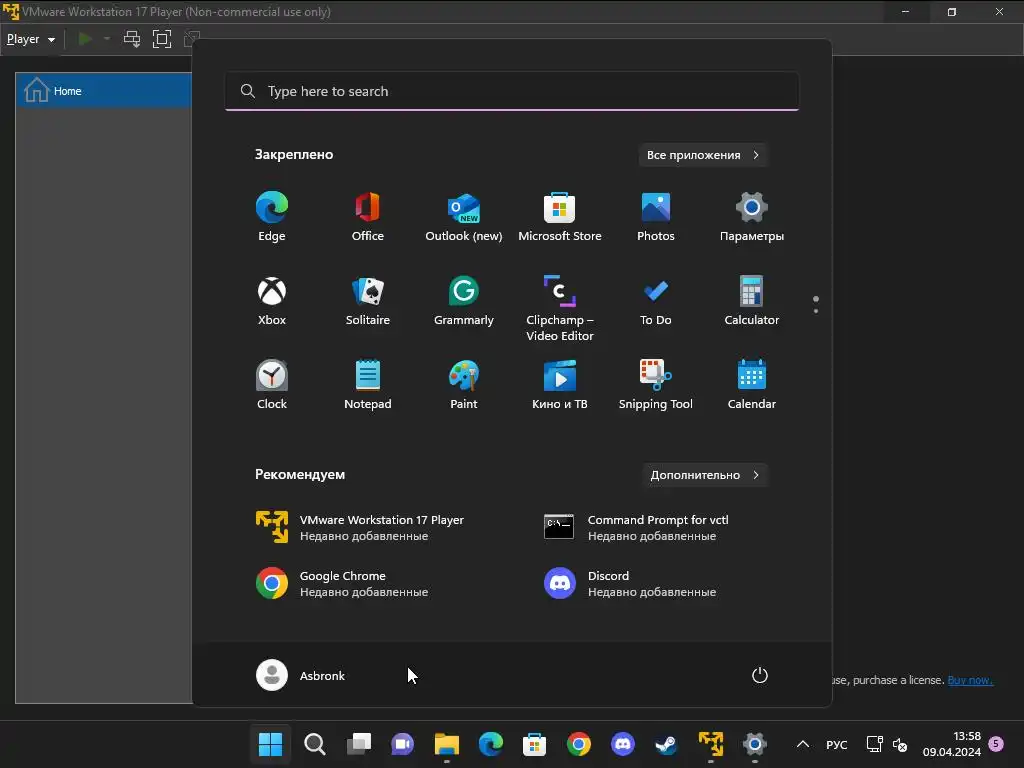Viewport: 1024px width, 768px height.
Task: Open Steam from the taskbar
Action: [666, 744]
